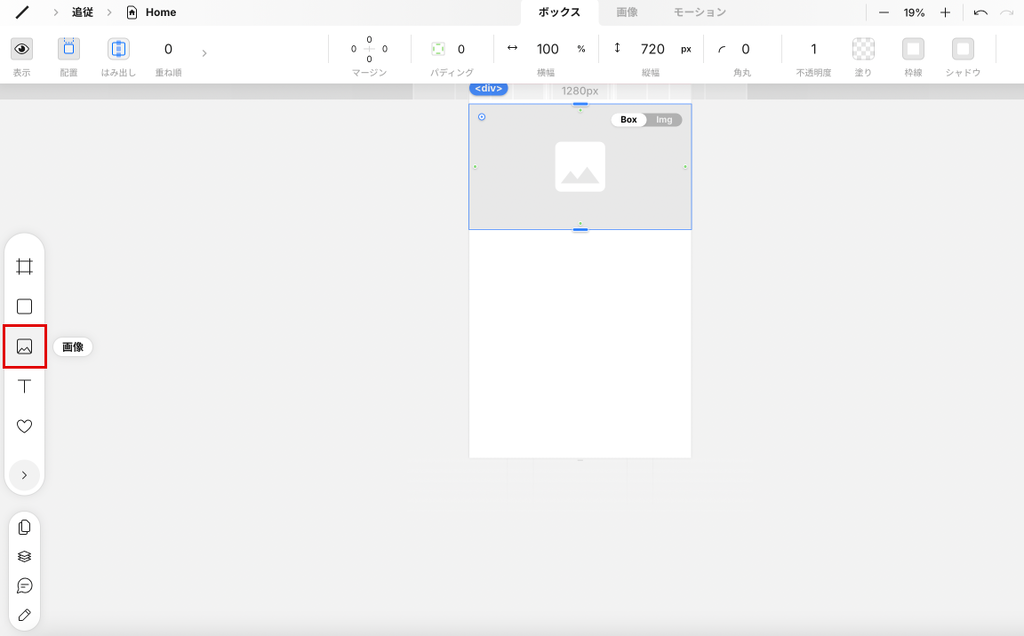This screenshot has width=1024, height=636.
Task: Open the Layers panel icon
Action: [25, 557]
